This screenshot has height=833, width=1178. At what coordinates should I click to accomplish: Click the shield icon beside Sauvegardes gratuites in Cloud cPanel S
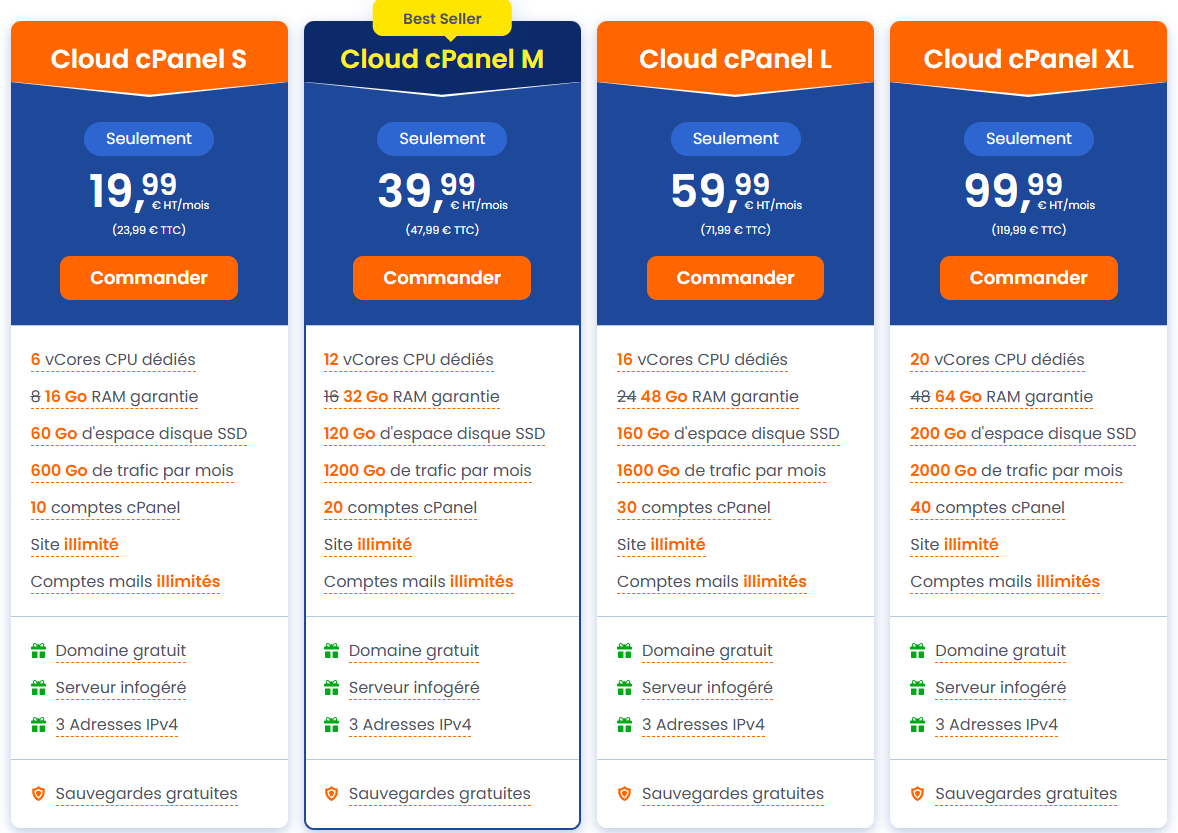point(39,793)
